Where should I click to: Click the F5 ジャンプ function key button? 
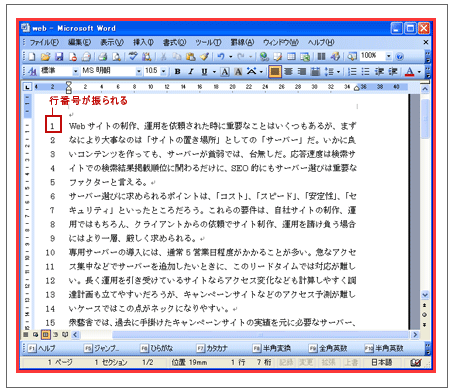(x=101, y=348)
